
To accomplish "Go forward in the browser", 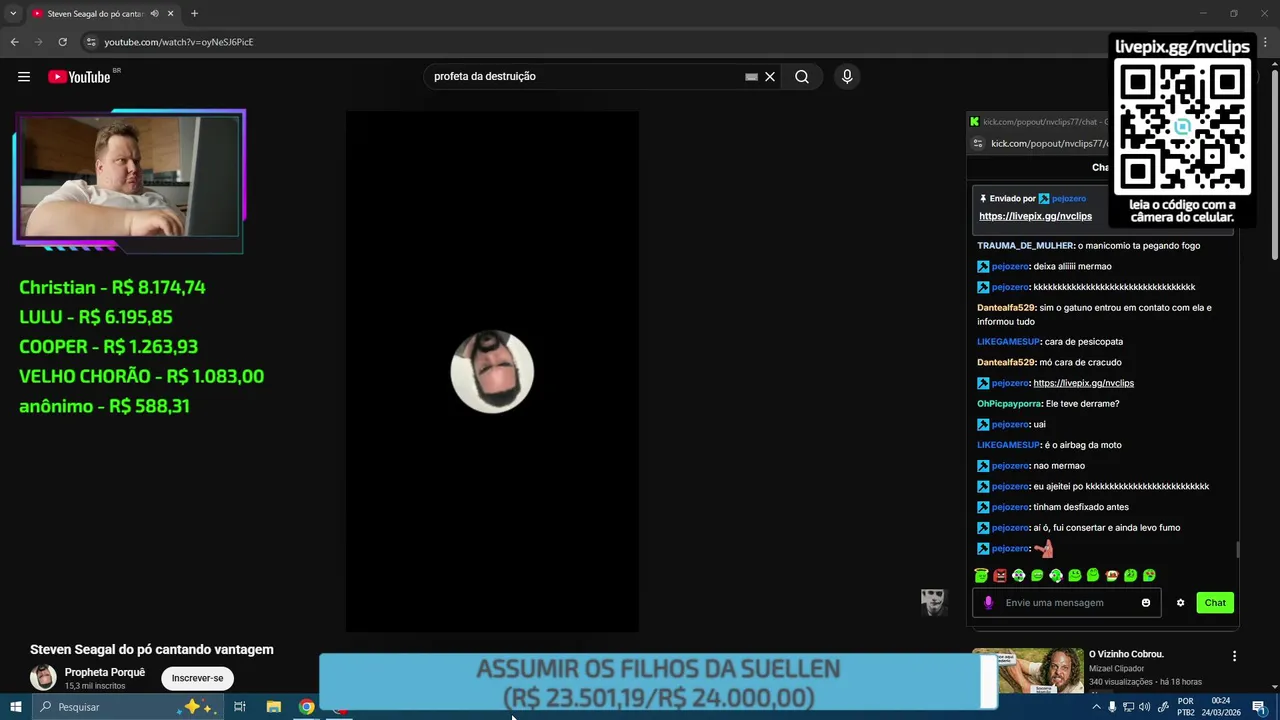I will tap(39, 42).
